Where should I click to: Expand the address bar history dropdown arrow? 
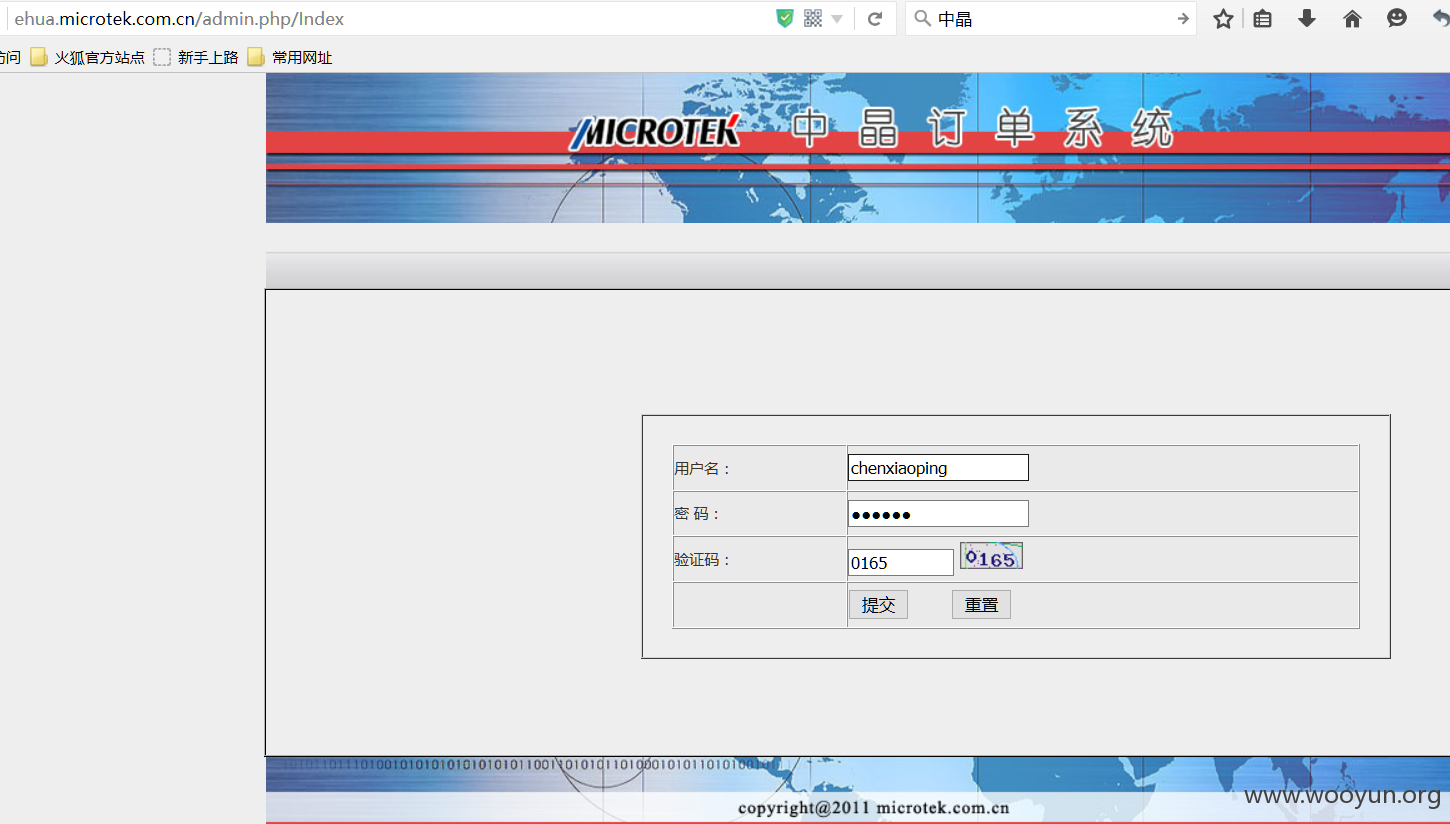point(837,19)
